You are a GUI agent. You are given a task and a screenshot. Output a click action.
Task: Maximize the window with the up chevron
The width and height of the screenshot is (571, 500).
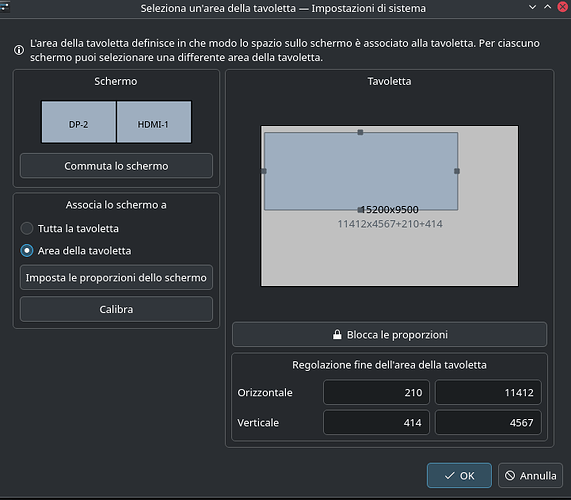click(547, 7)
